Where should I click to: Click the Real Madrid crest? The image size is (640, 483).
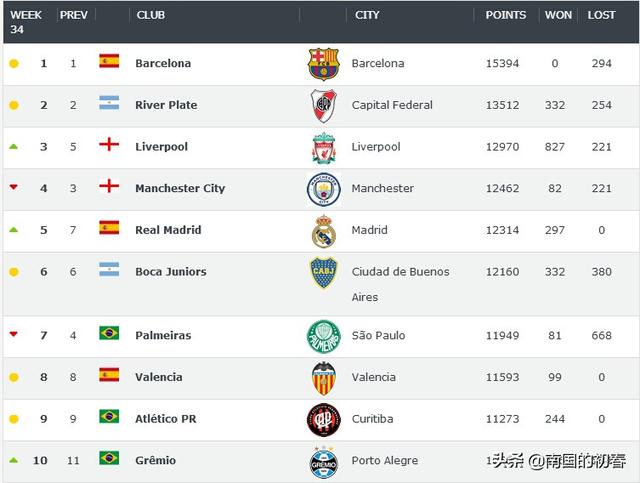[x=324, y=231]
